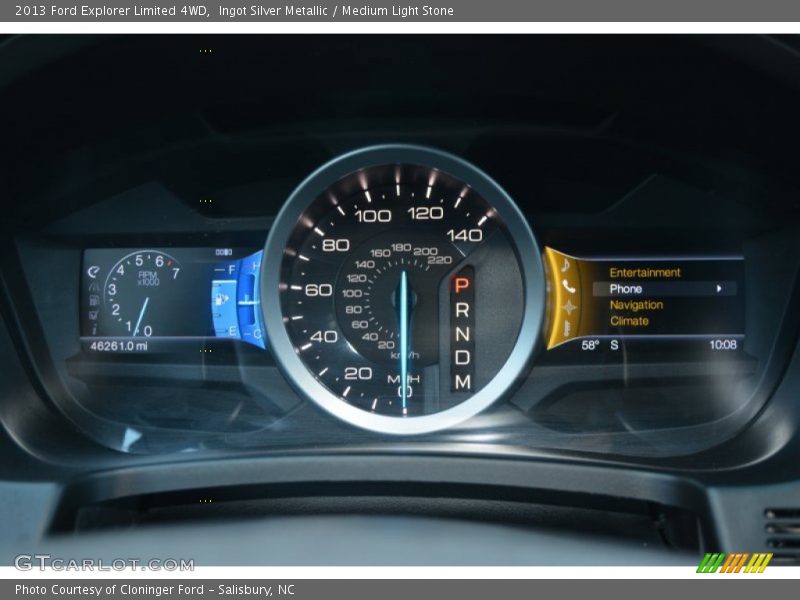The image size is (800, 600).
Task: Choose Navigation from the menu
Action: (x=636, y=305)
